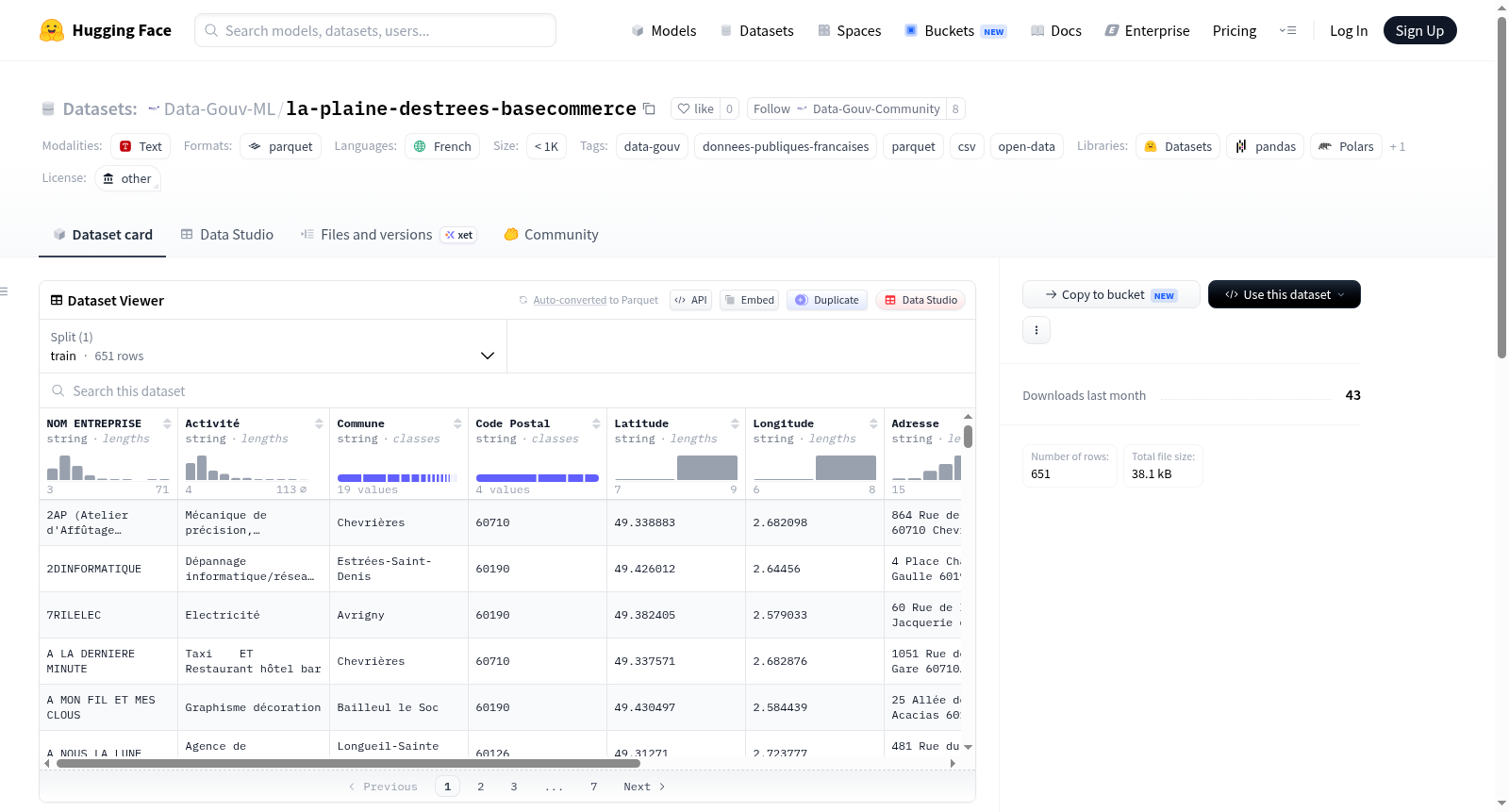Image resolution: width=1509 pixels, height=812 pixels.
Task: Select the Text modality tag
Action: click(141, 146)
